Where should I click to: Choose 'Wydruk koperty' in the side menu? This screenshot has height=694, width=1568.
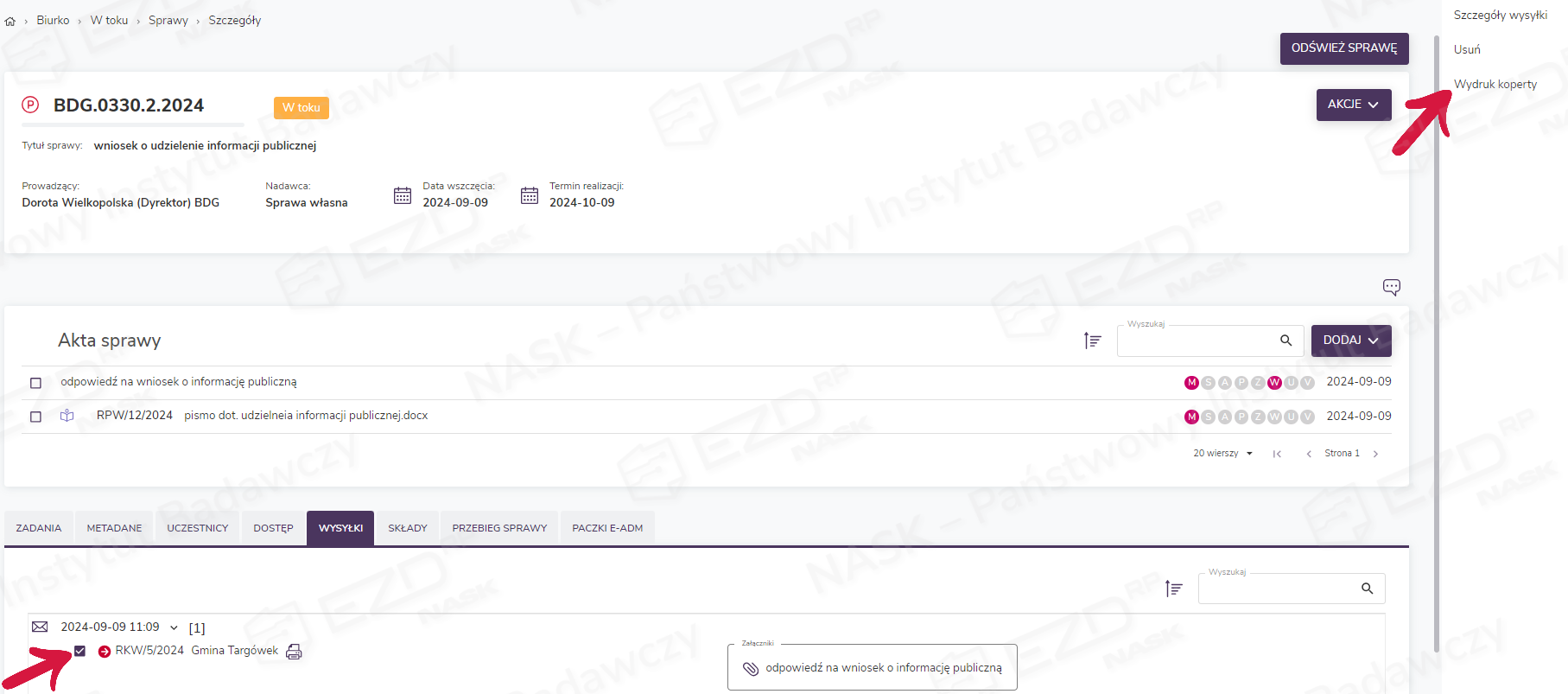point(1495,84)
